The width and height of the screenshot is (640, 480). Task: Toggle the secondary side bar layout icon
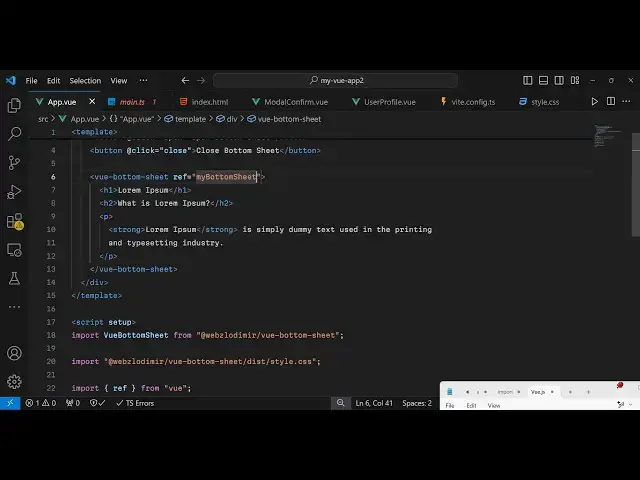pyautogui.click(x=559, y=80)
